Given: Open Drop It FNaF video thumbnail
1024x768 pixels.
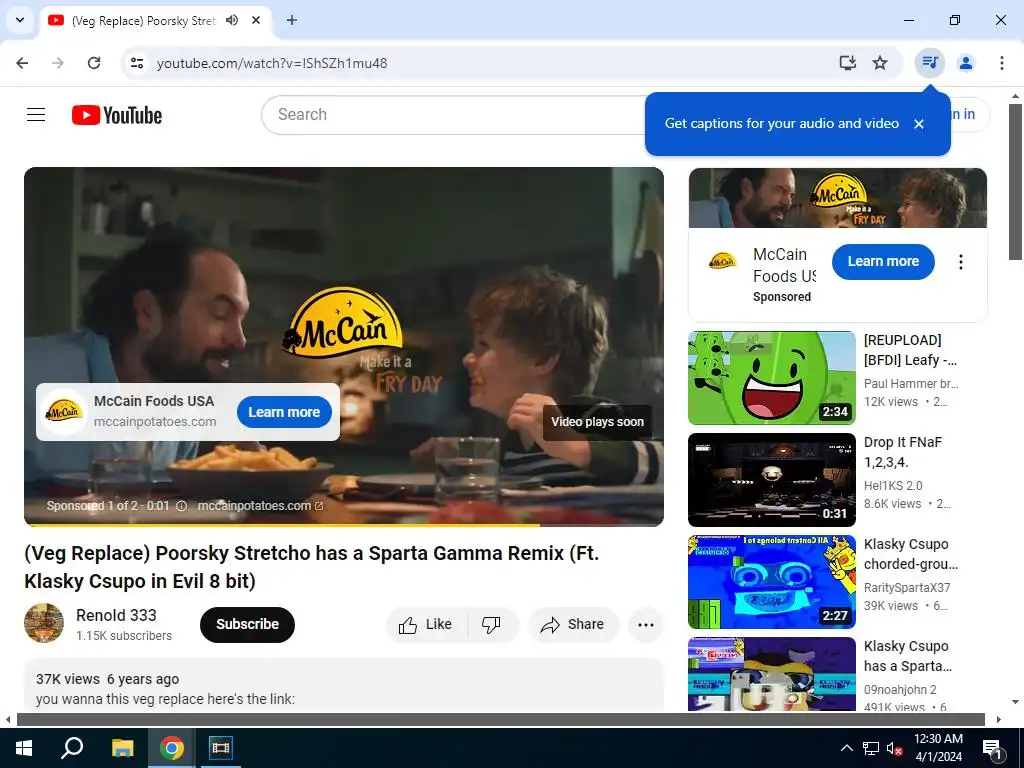Looking at the screenshot, I should click(772, 480).
